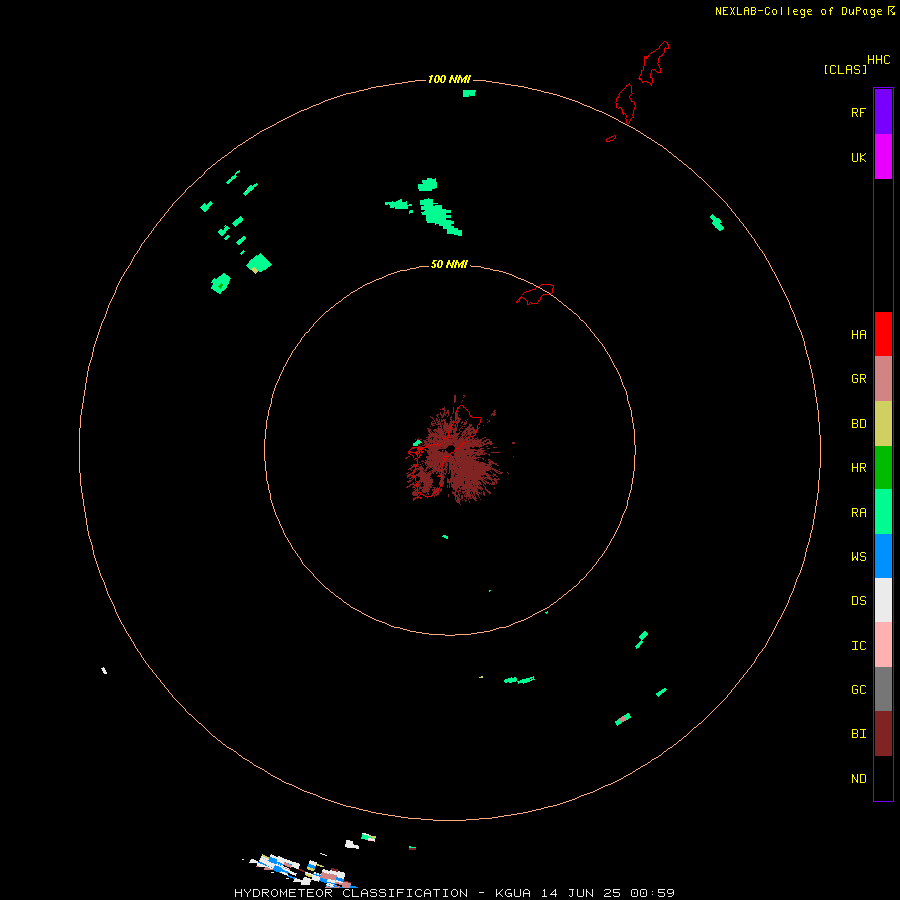Click the BI brown legend swatch

(x=883, y=734)
